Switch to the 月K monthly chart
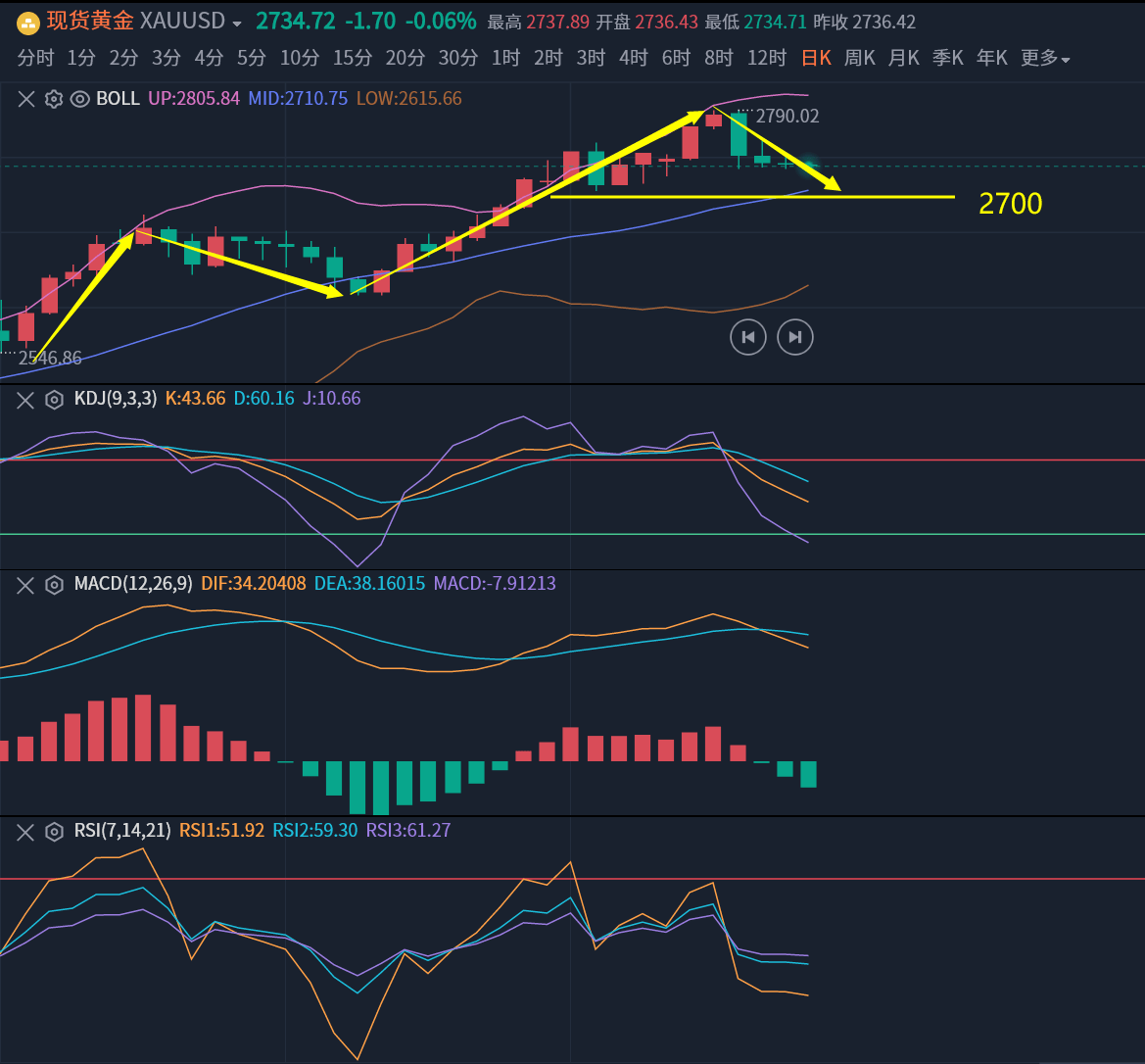The image size is (1145, 1064). pos(903,59)
